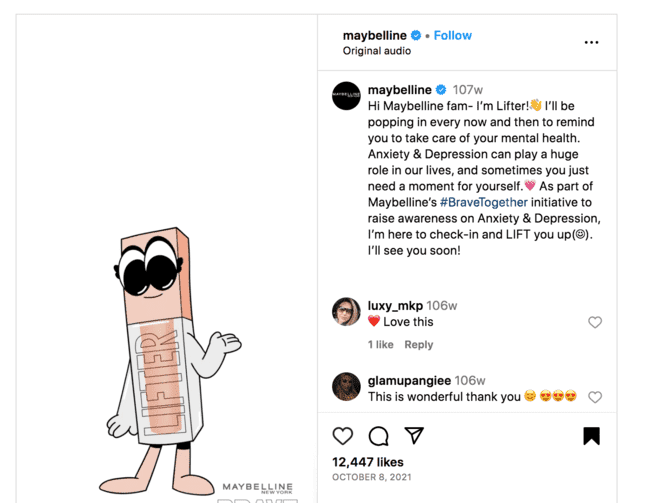Image resolution: width=650 pixels, height=503 pixels.
Task: Reply to luxy_mkp's comment
Action: pyautogui.click(x=418, y=344)
